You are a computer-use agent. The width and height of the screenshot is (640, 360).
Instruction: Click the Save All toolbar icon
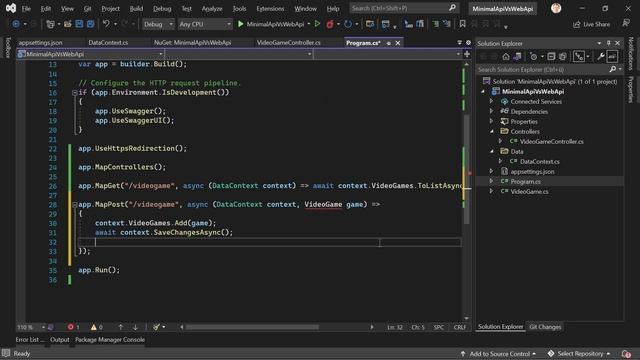tap(90, 24)
